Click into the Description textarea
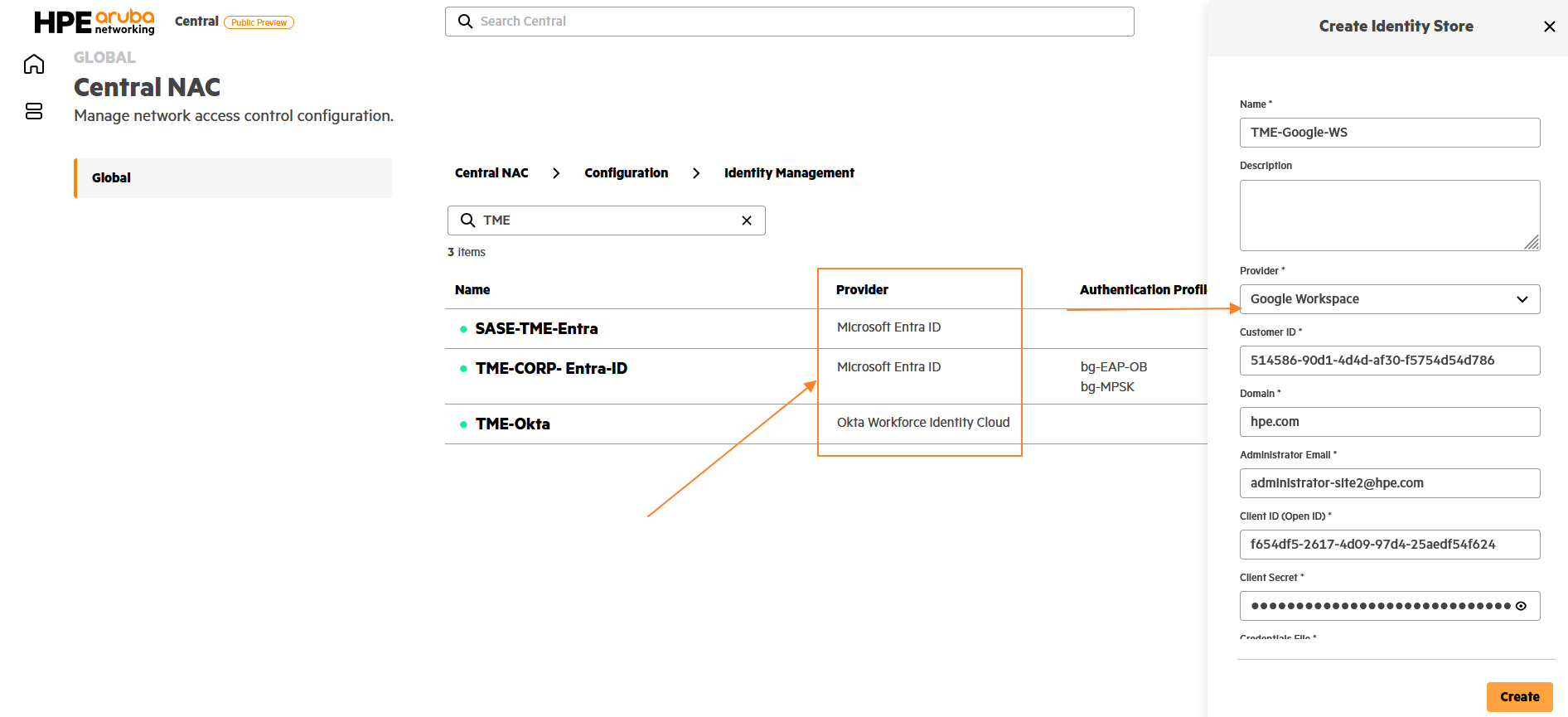Image resolution: width=1568 pixels, height=717 pixels. 1390,216
